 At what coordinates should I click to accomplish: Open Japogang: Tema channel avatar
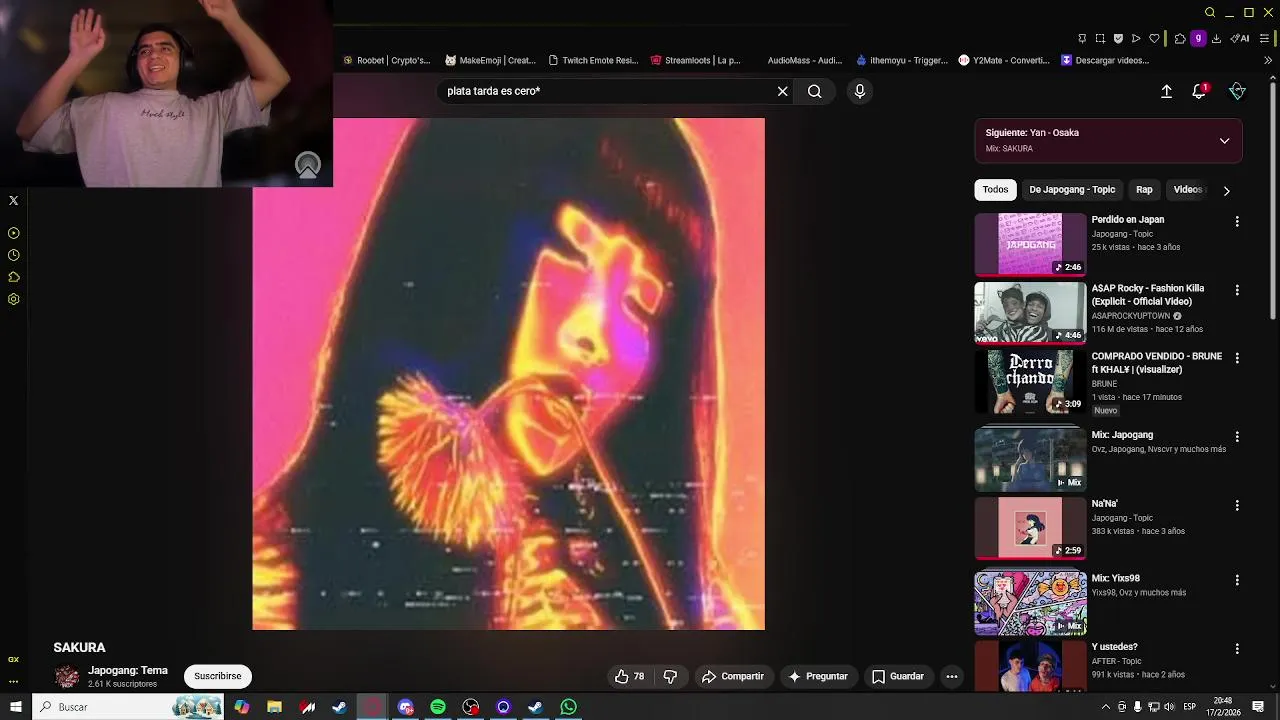[x=67, y=677]
